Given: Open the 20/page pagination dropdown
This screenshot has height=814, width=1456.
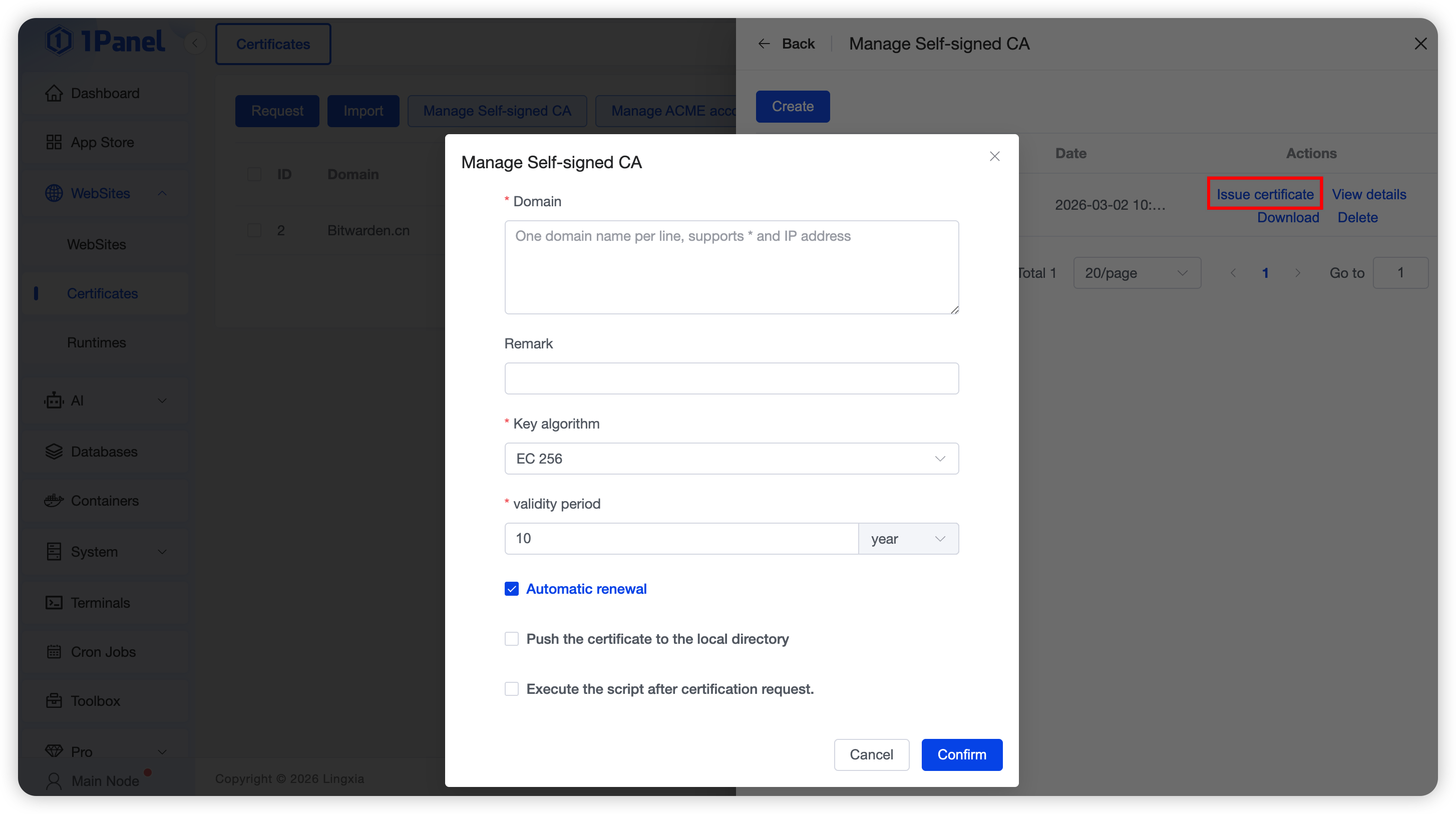Looking at the screenshot, I should click(1137, 273).
